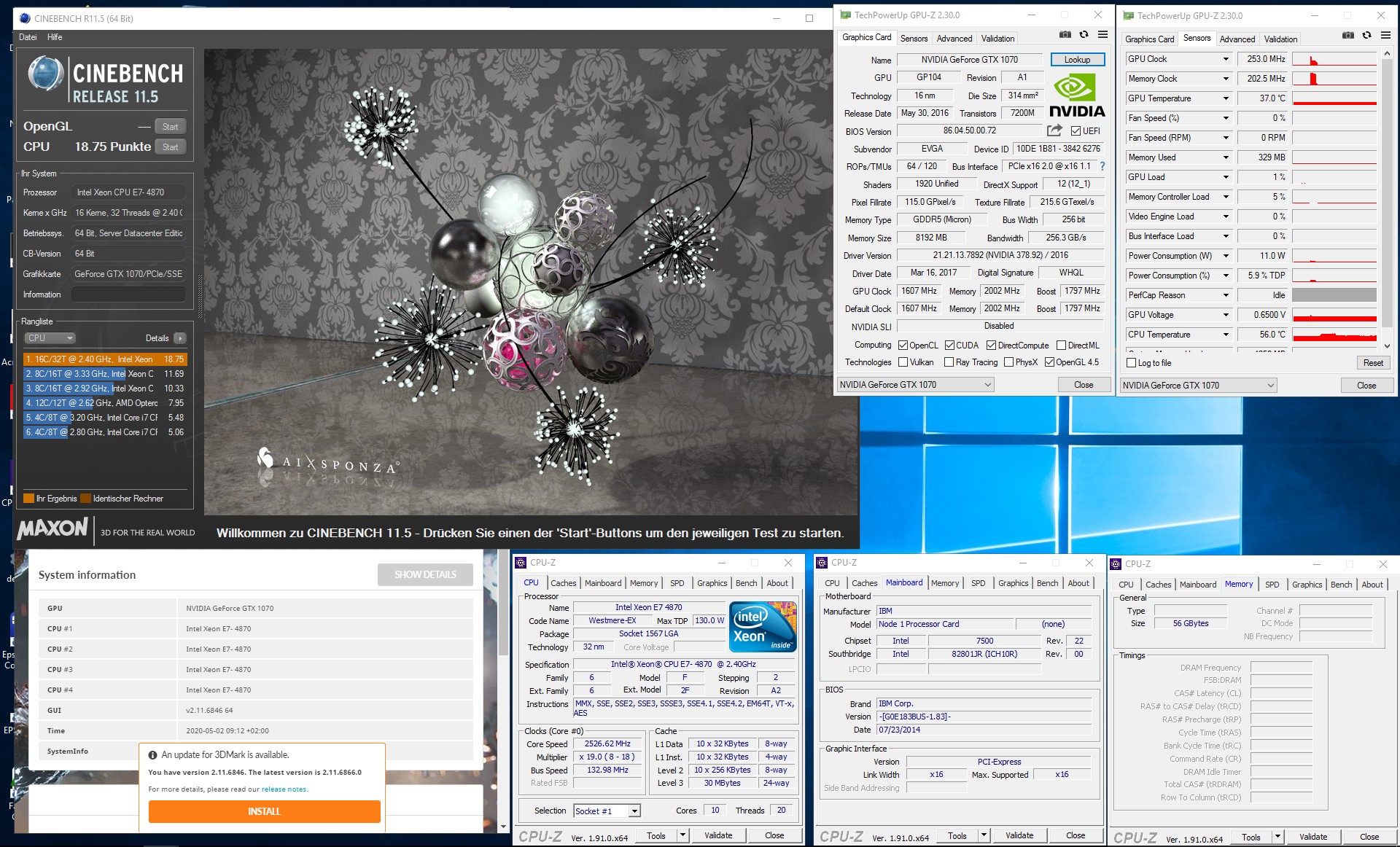Switch to SPD tab in CPU-Z Mainboard window
This screenshot has height=847, width=1400.
click(x=979, y=583)
